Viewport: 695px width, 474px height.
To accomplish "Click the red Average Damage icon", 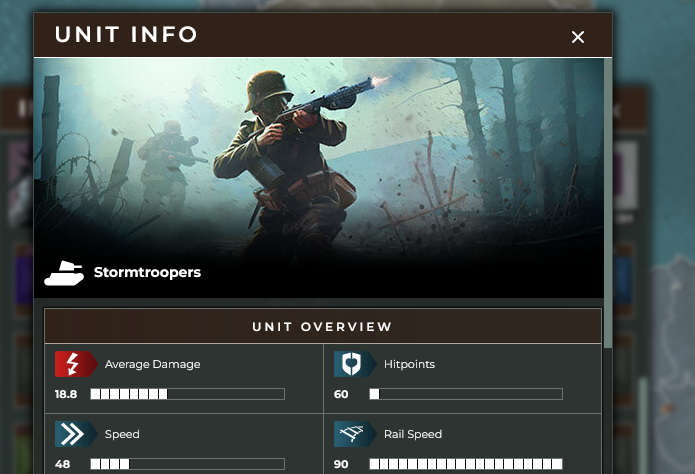I will 76,364.
